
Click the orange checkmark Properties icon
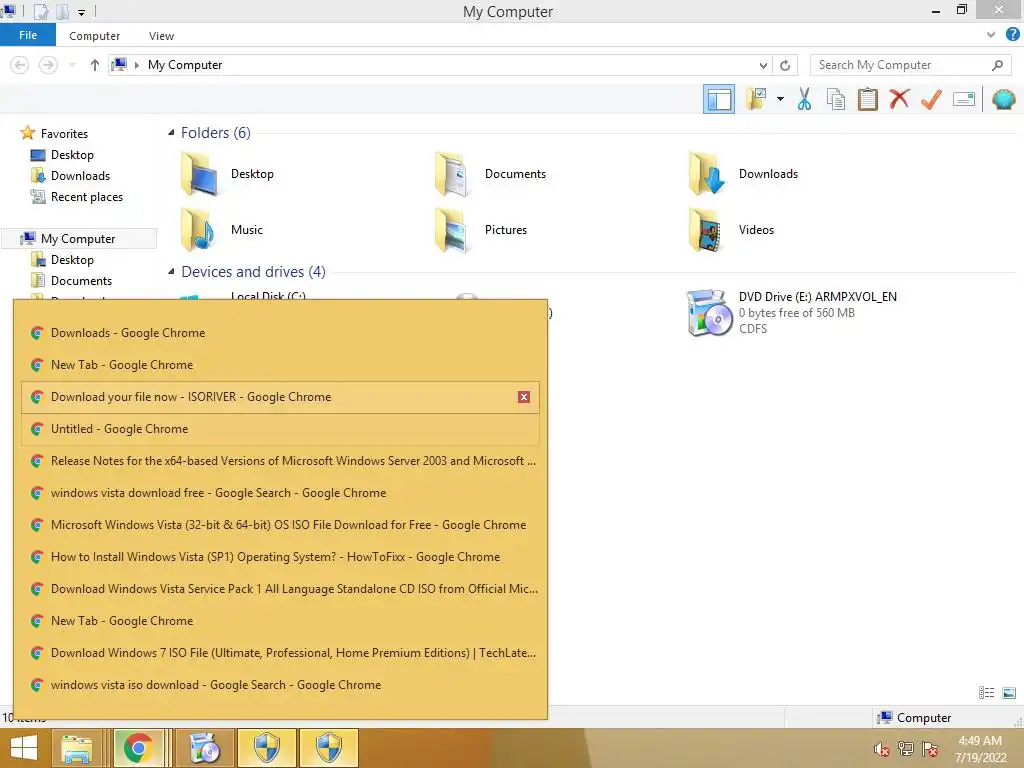point(931,99)
